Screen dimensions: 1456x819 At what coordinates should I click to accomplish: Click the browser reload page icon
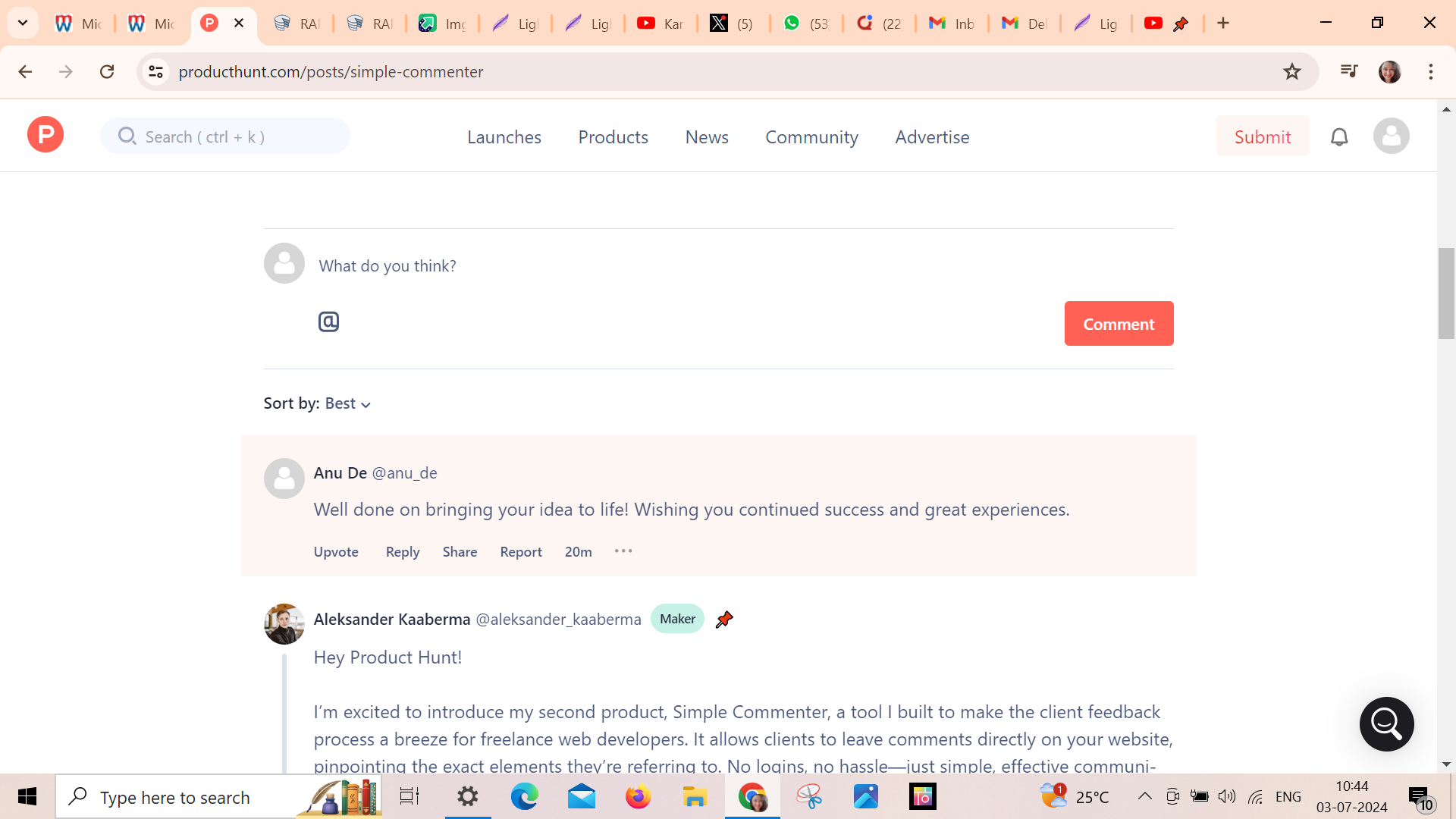pos(107,72)
